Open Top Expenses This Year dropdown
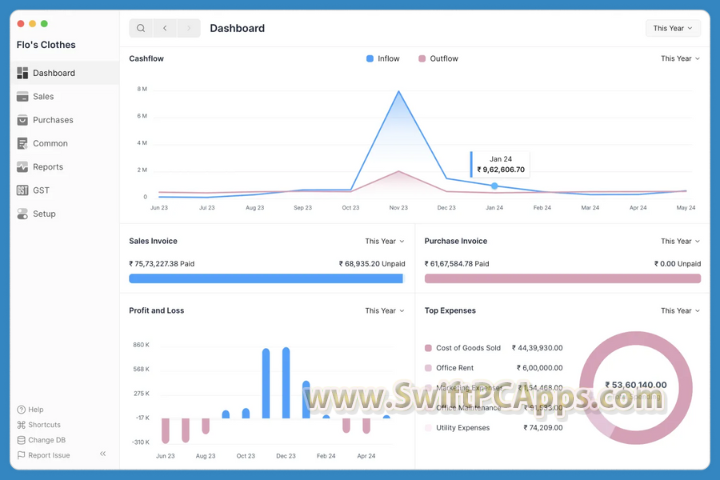Viewport: 720px width, 480px height. [x=680, y=311]
